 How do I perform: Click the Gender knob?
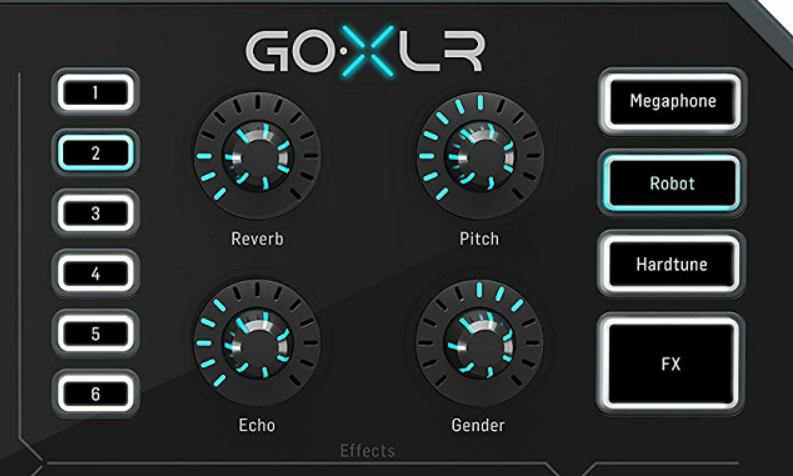click(x=479, y=343)
